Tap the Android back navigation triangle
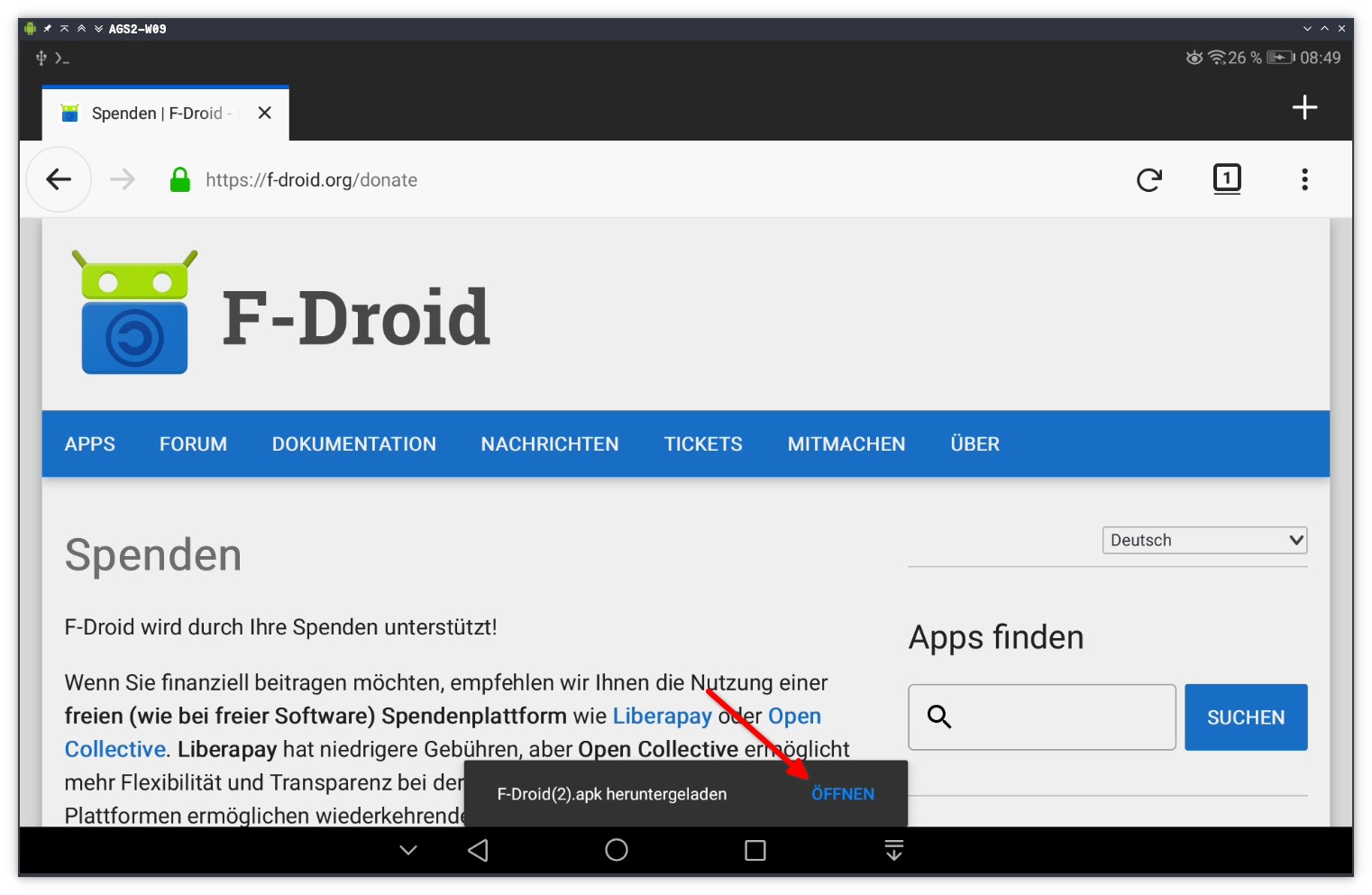 [478, 850]
